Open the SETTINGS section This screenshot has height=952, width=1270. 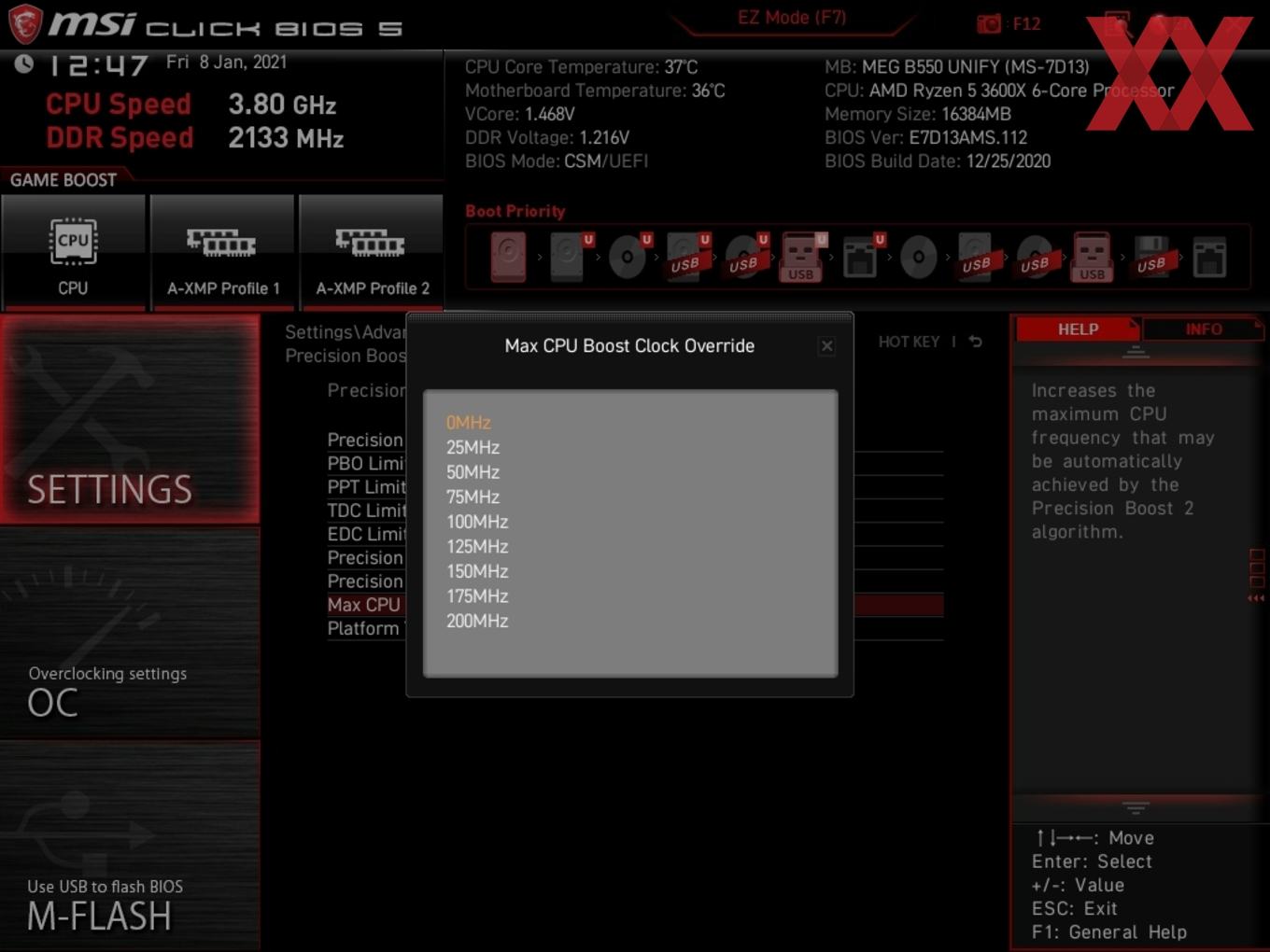130,419
